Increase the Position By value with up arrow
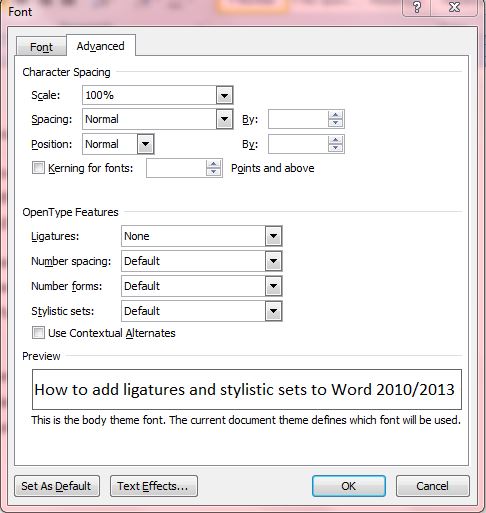This screenshot has width=486, height=513. pyautogui.click(x=335, y=140)
